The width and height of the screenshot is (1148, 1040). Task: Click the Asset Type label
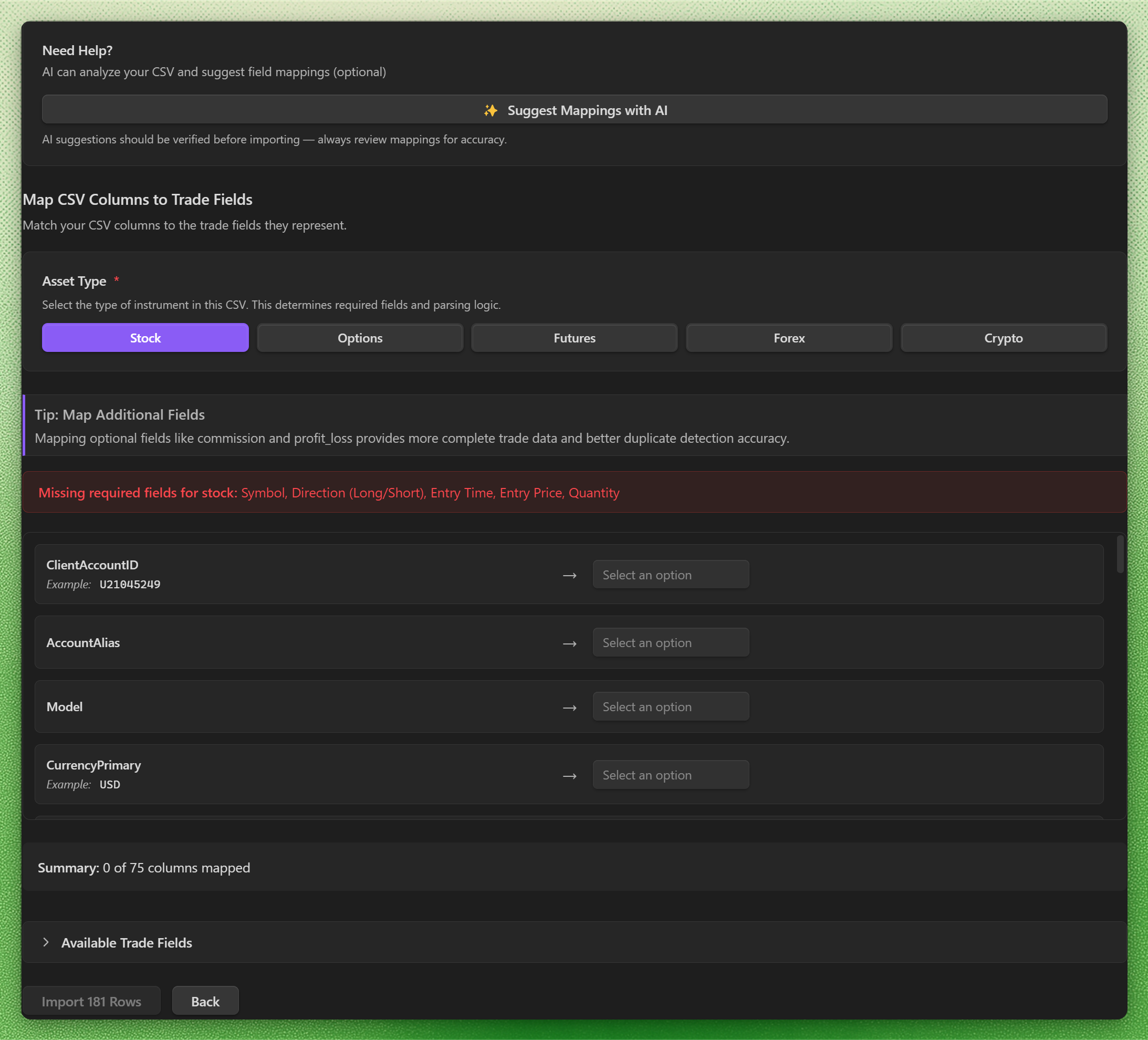[74, 282]
